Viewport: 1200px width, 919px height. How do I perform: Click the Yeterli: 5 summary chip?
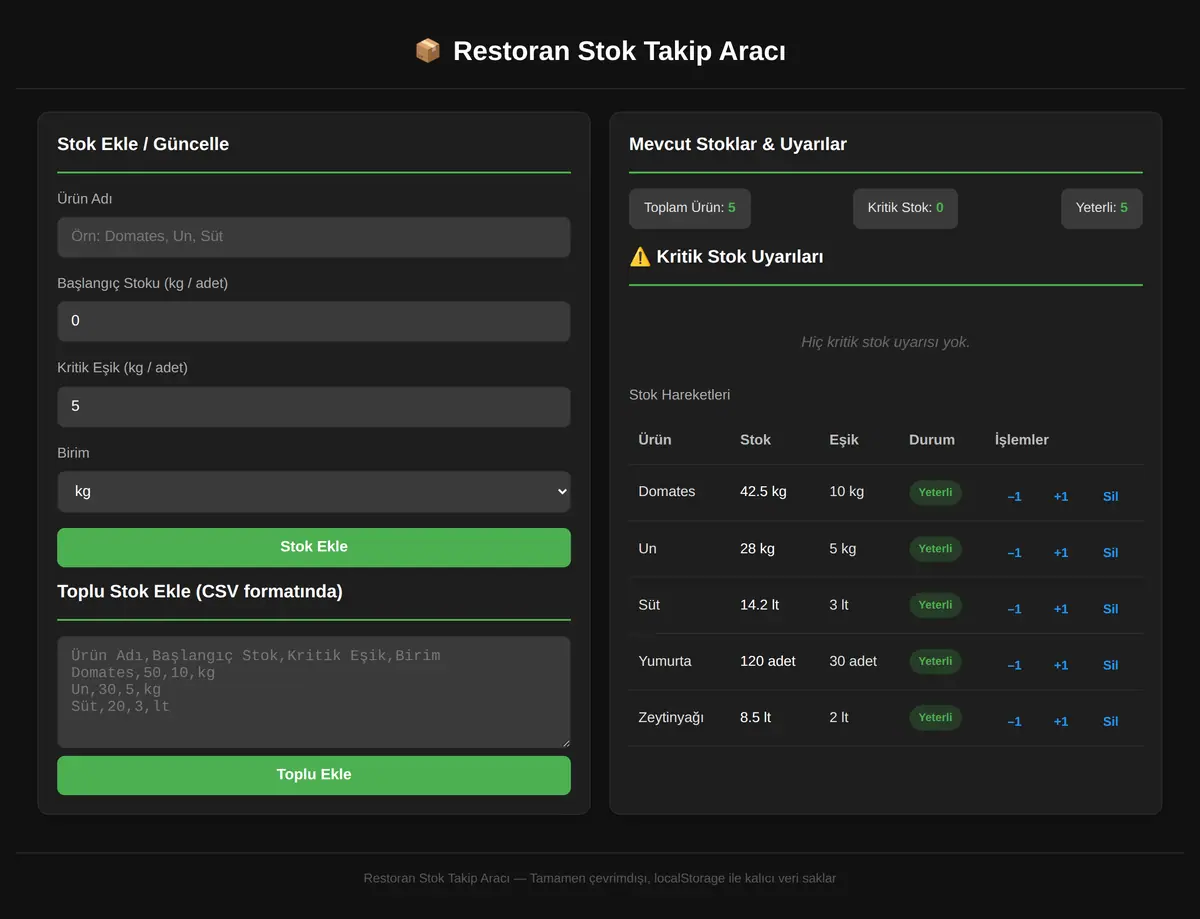(x=1102, y=208)
